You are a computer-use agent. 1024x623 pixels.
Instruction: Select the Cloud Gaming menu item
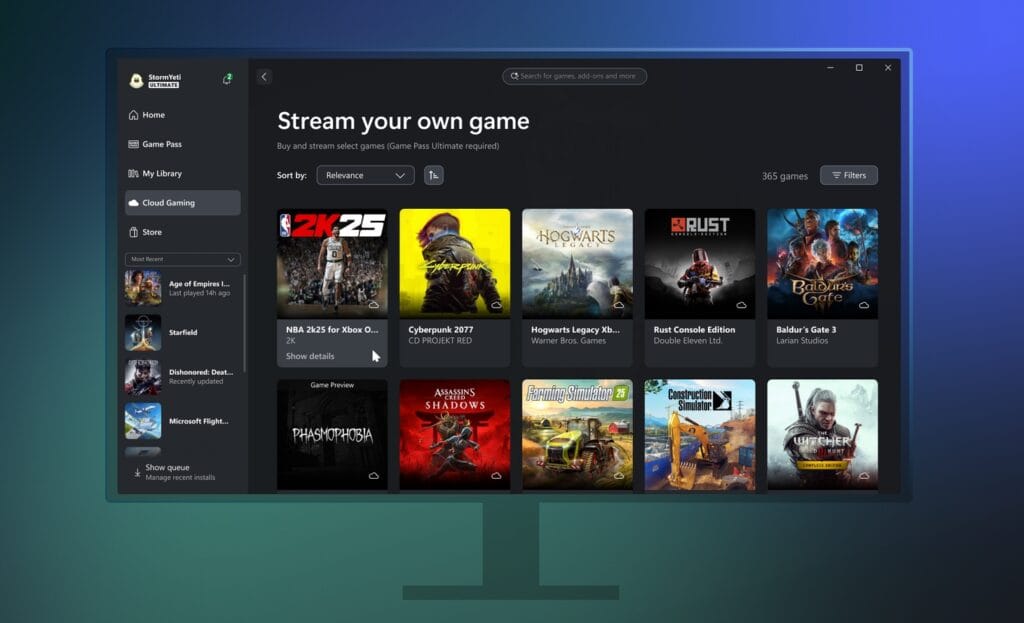183,203
